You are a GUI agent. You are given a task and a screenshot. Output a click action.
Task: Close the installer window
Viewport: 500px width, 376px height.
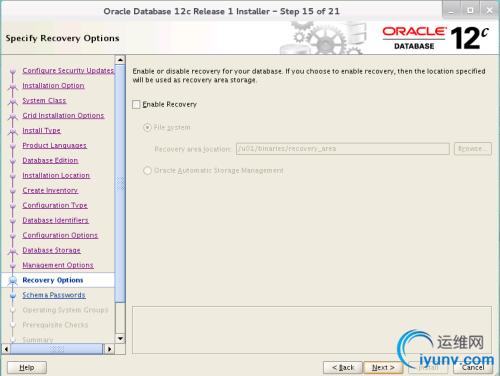489,11
